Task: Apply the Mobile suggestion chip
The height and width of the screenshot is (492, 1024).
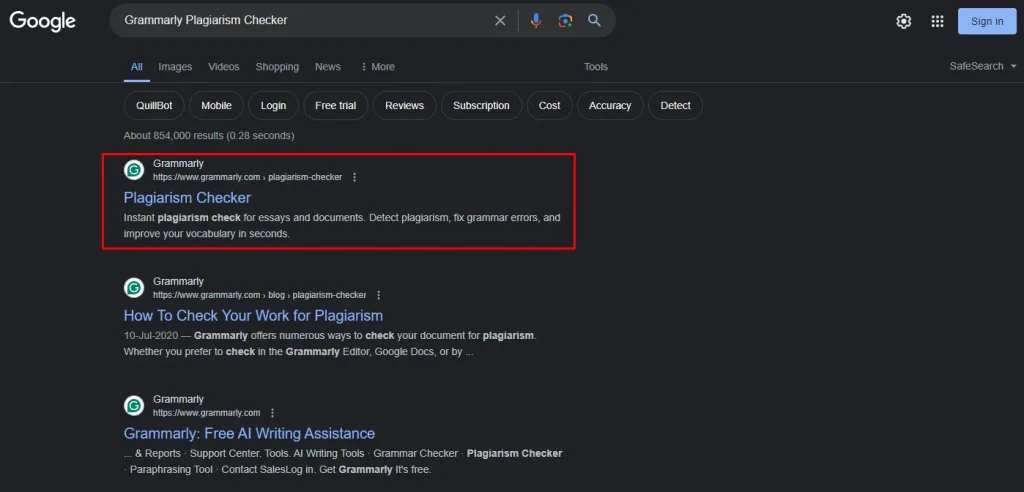Action: 216,105
